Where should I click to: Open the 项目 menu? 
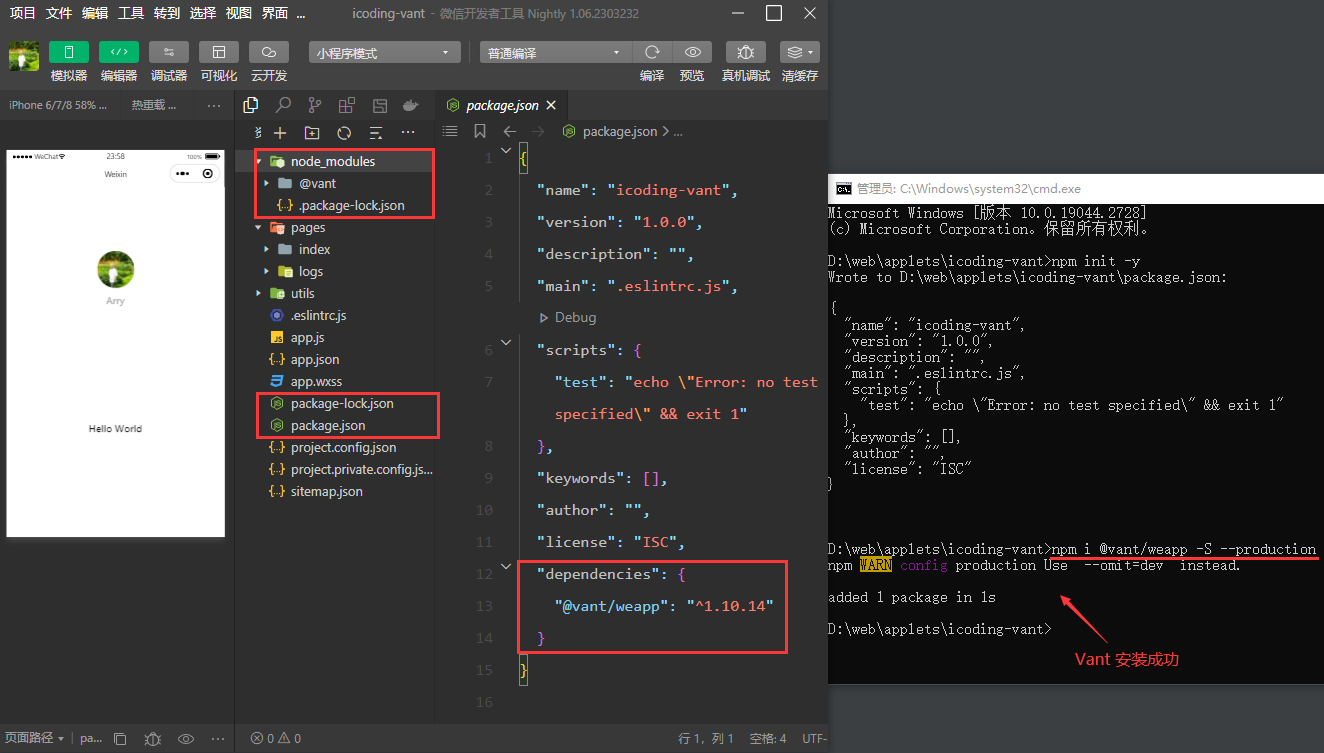[23, 13]
